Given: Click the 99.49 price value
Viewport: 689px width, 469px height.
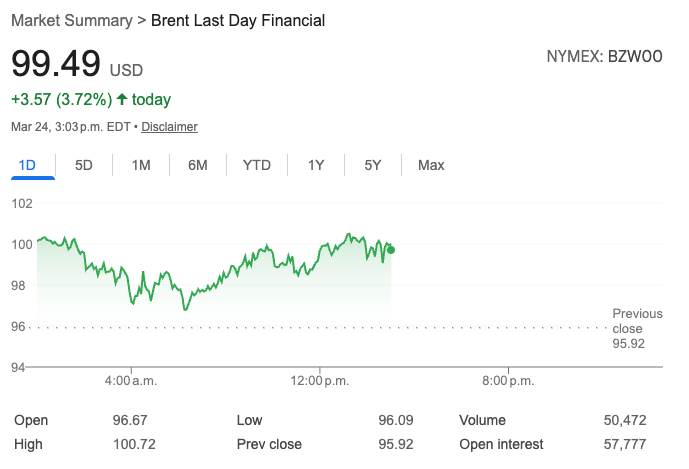Looking at the screenshot, I should pos(56,64).
